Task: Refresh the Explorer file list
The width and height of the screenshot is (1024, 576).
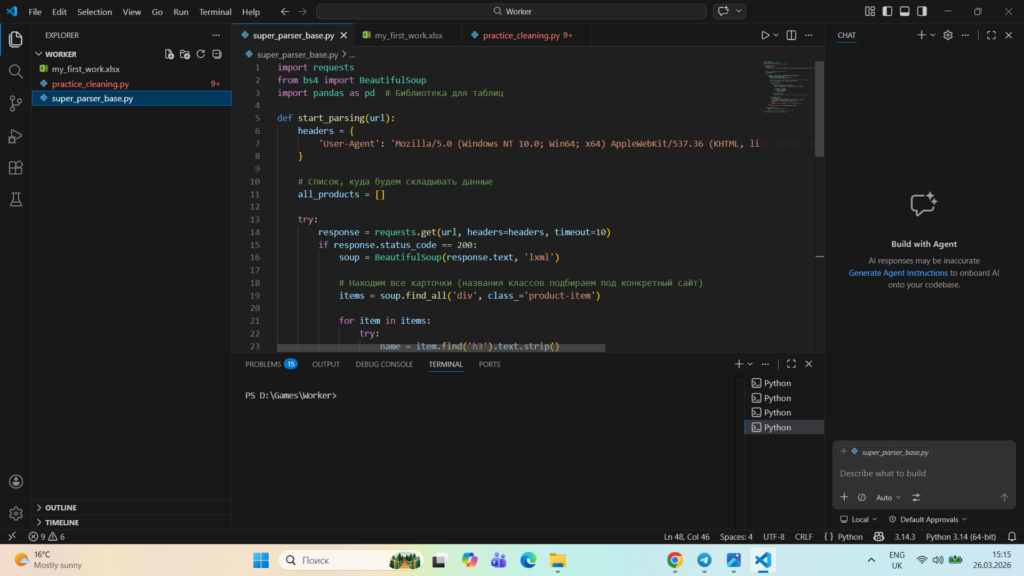Action: (x=200, y=54)
